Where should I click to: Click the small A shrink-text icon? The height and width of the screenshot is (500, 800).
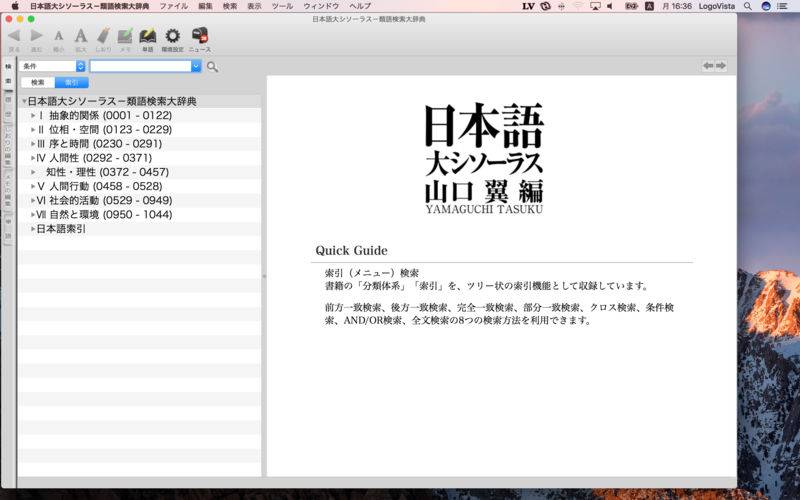pos(59,36)
